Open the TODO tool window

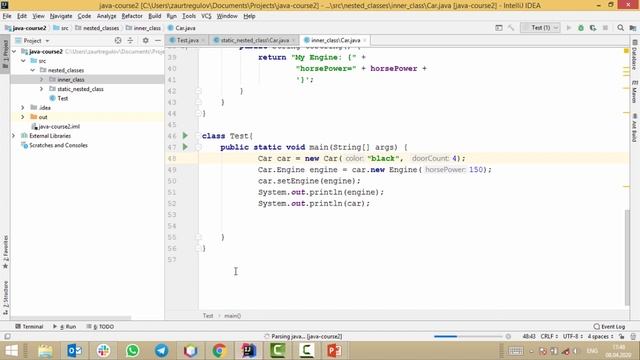pos(100,327)
